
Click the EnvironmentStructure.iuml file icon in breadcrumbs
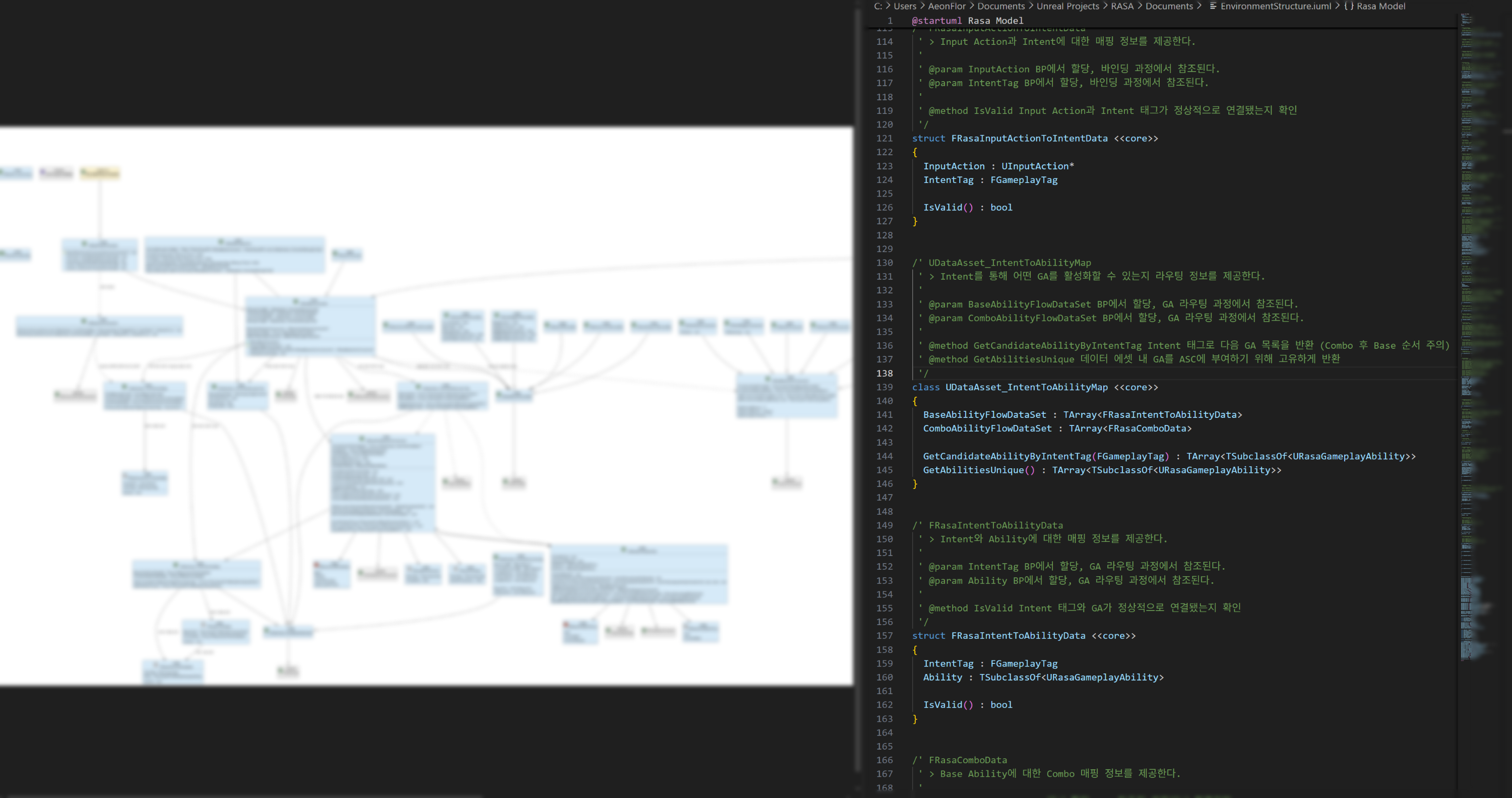[x=1212, y=7]
